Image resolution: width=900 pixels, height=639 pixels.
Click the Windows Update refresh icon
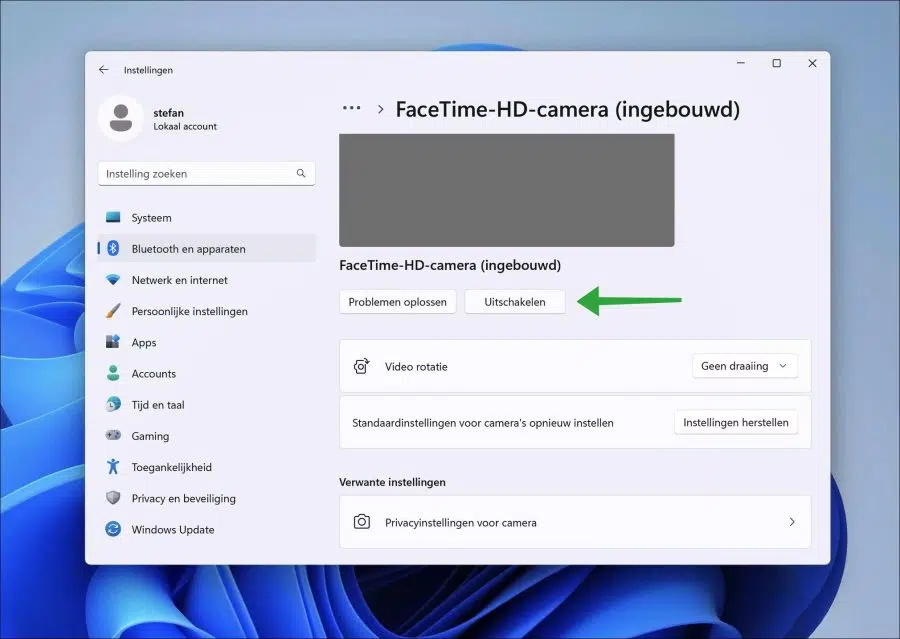click(x=113, y=529)
